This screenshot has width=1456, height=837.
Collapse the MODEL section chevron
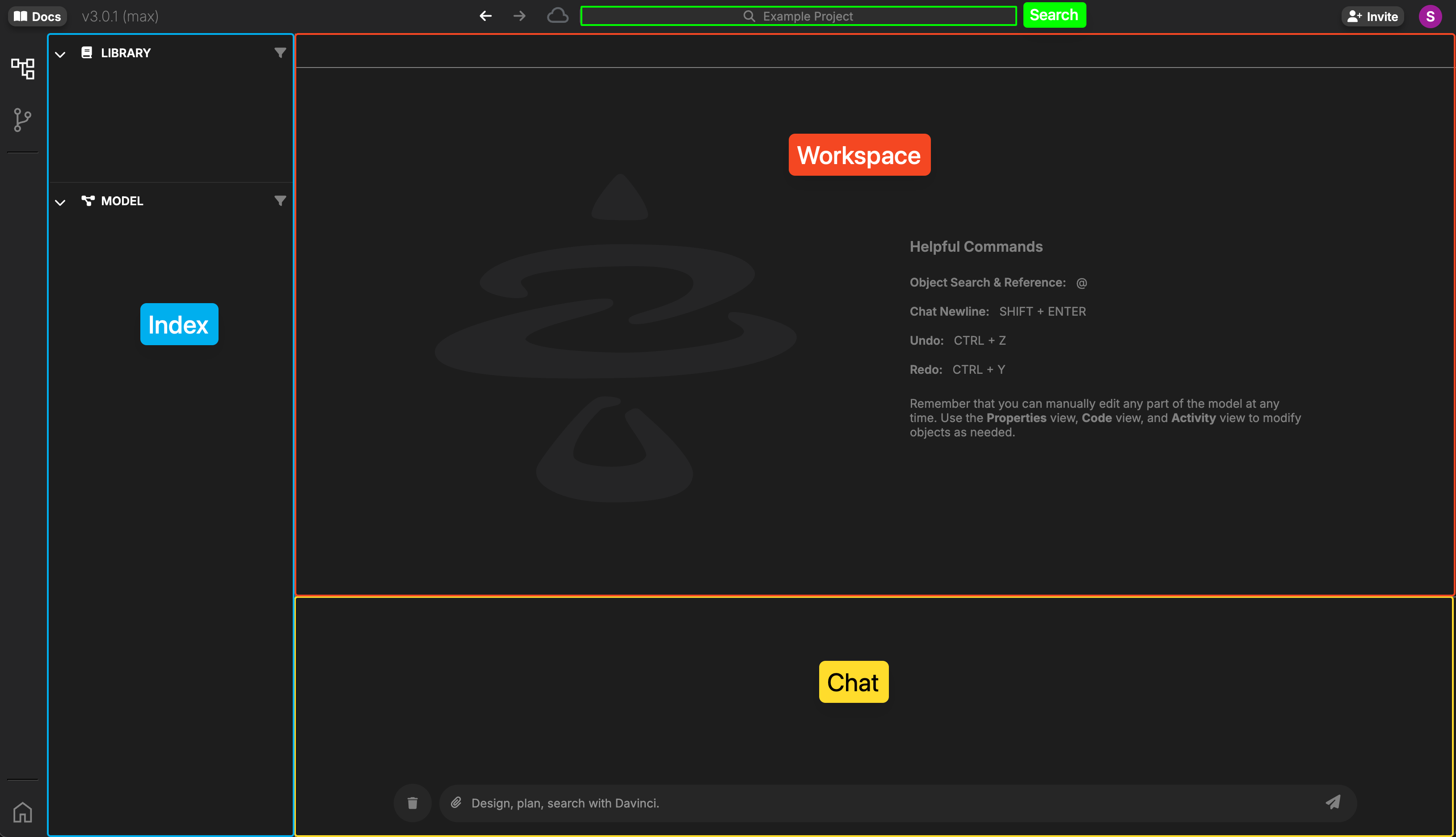click(x=60, y=203)
